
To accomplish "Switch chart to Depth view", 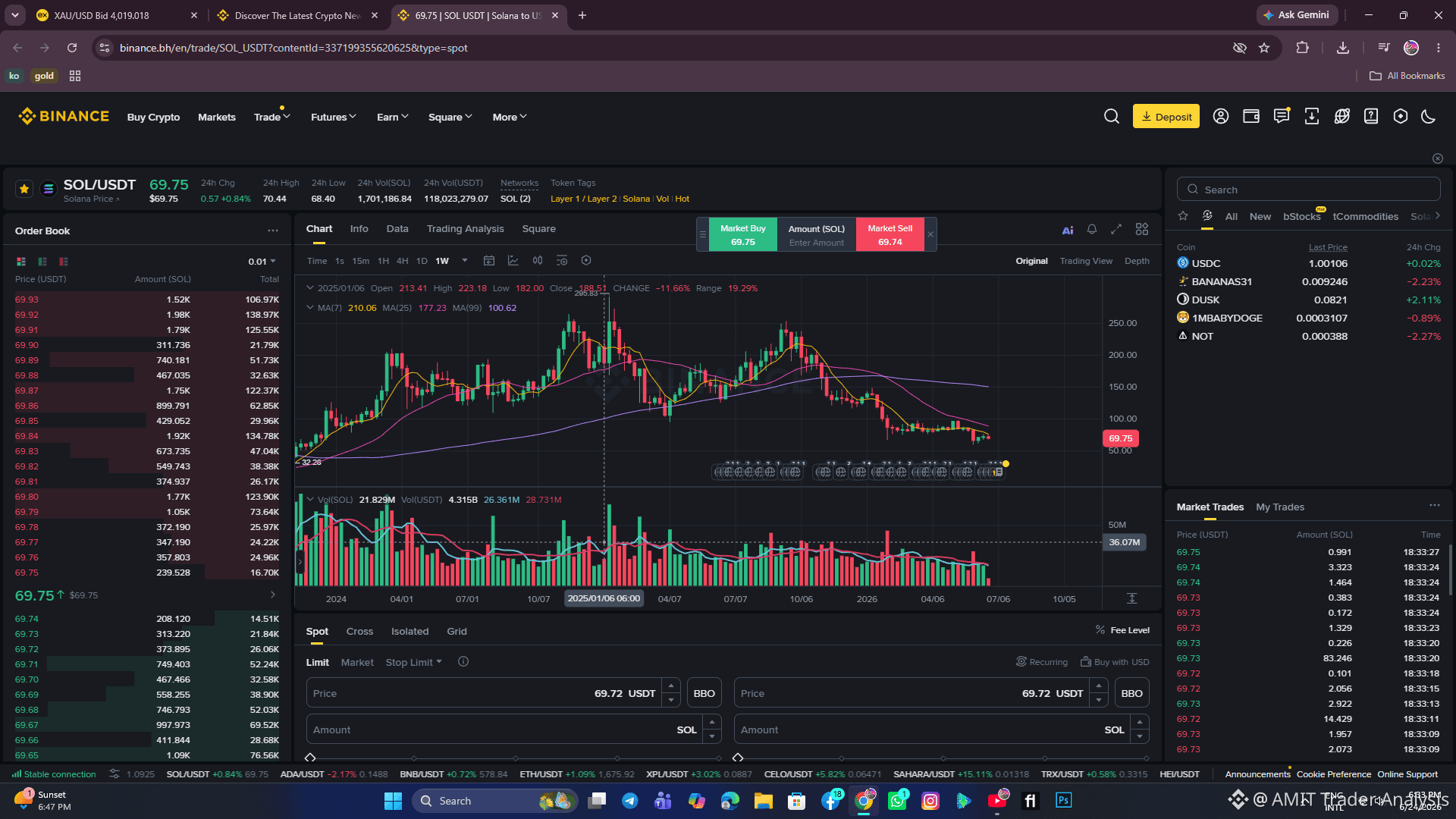I will tap(1137, 261).
